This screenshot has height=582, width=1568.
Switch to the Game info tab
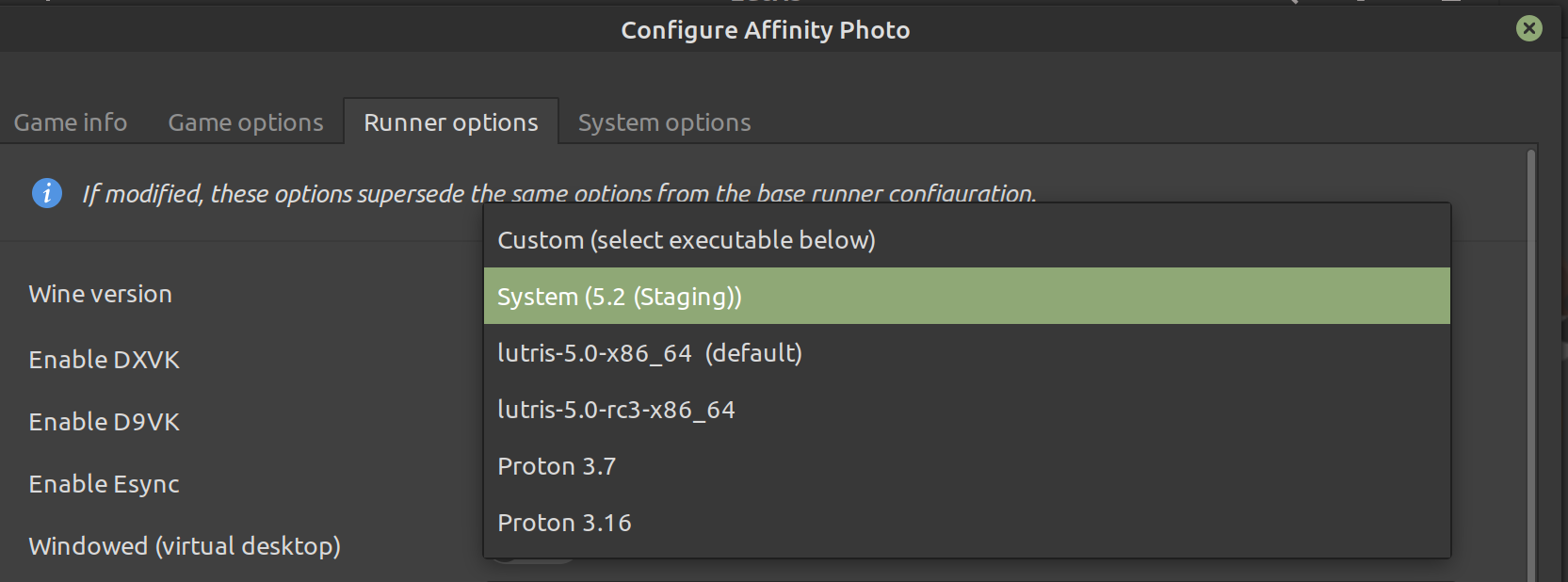pyautogui.click(x=71, y=122)
